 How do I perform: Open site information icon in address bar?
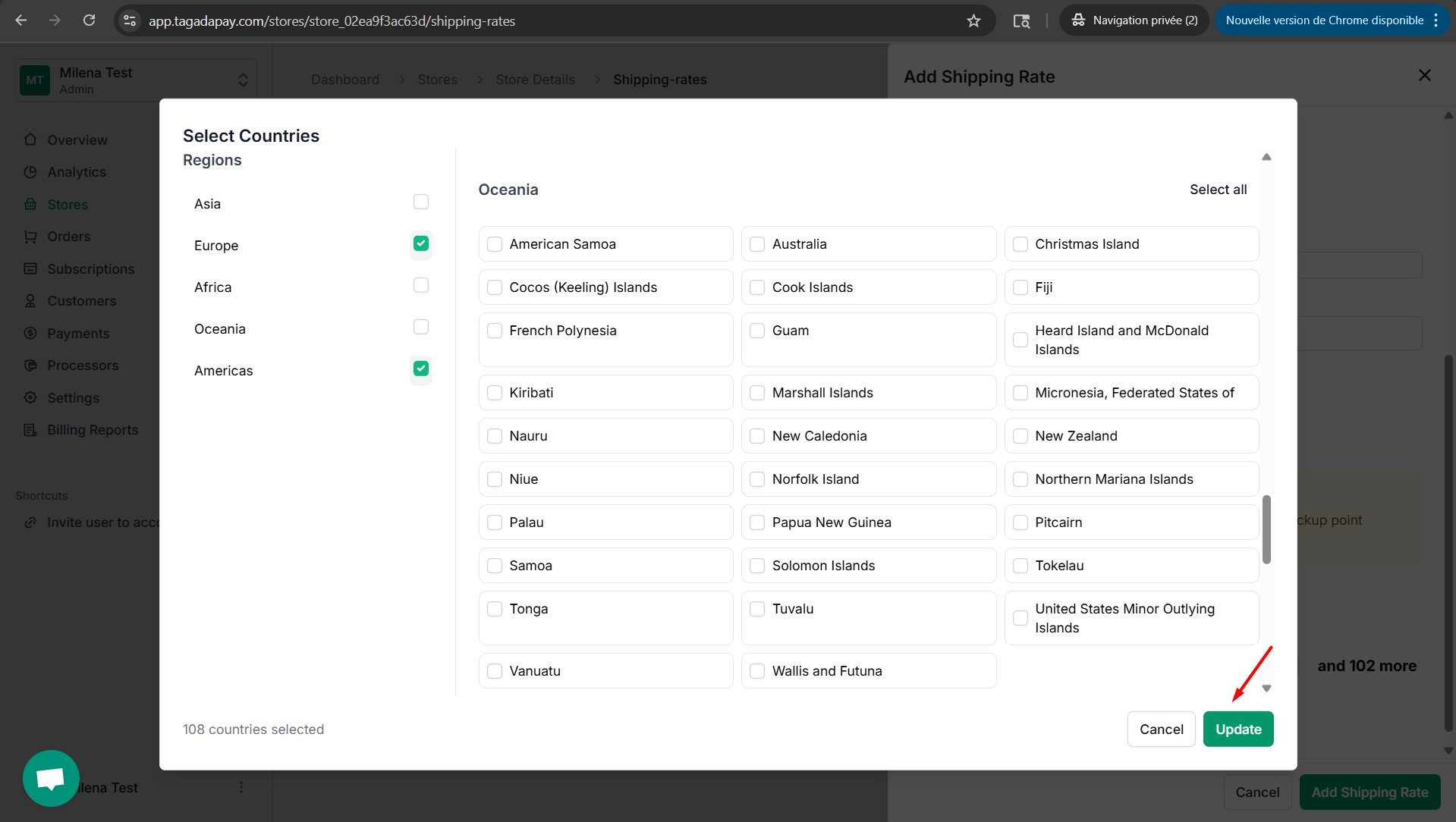click(130, 20)
